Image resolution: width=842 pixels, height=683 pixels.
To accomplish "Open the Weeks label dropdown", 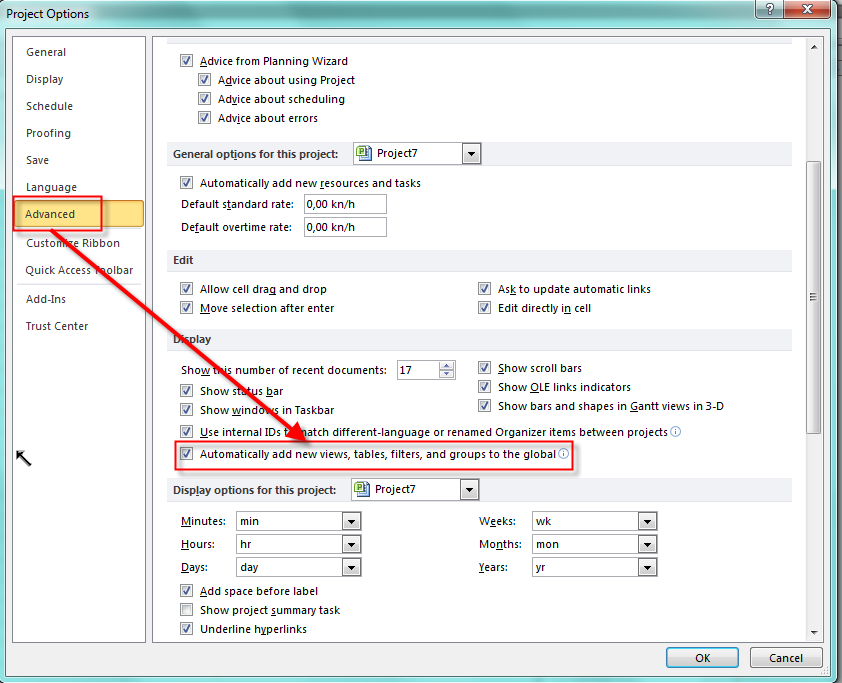I will [647, 522].
